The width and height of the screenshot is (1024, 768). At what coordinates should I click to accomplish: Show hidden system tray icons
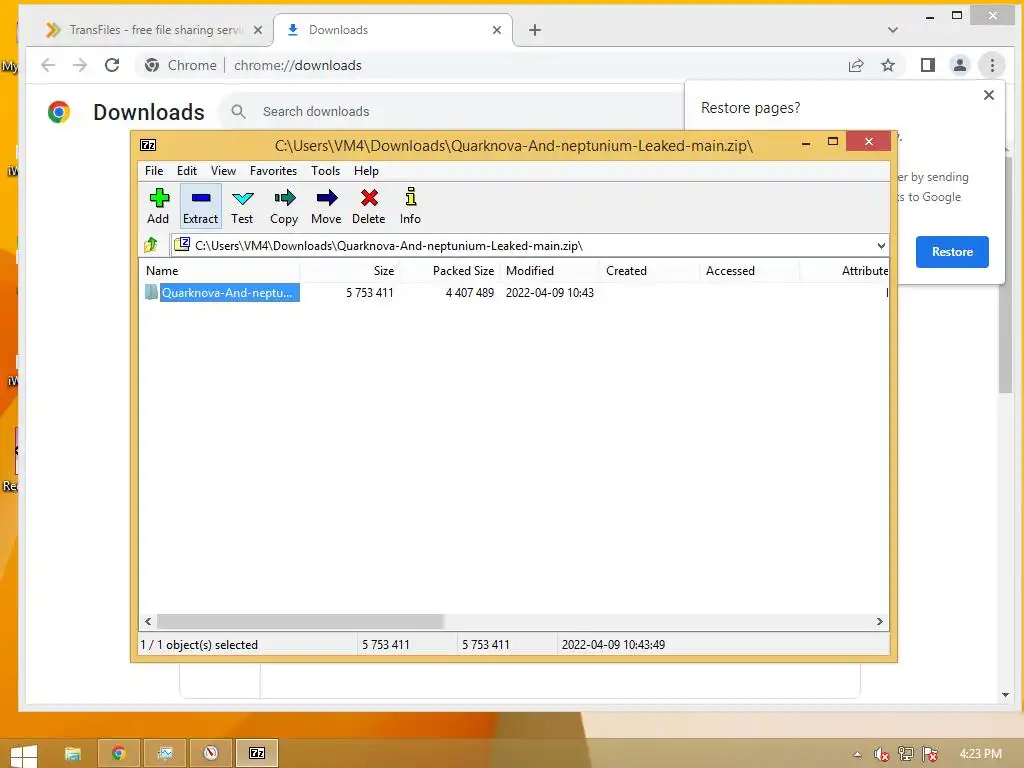pos(857,754)
